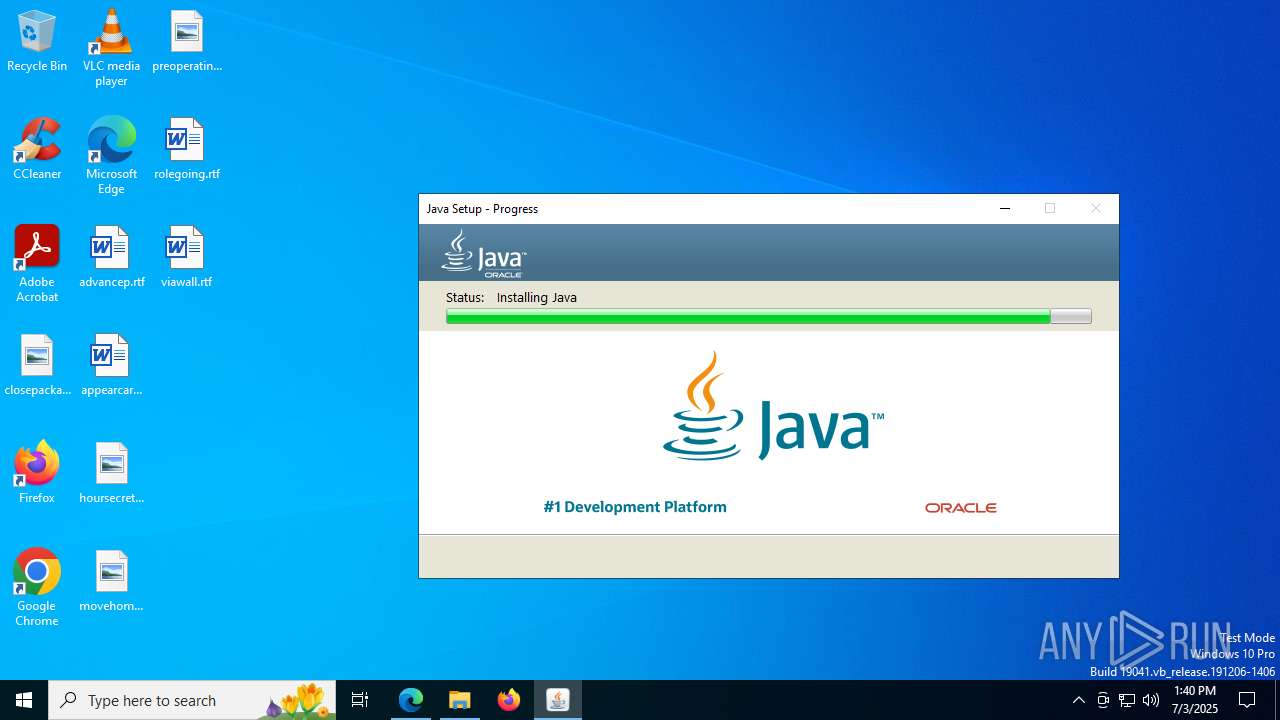Open network status tray icon
Viewport: 1280px width, 720px height.
pyautogui.click(x=1127, y=700)
